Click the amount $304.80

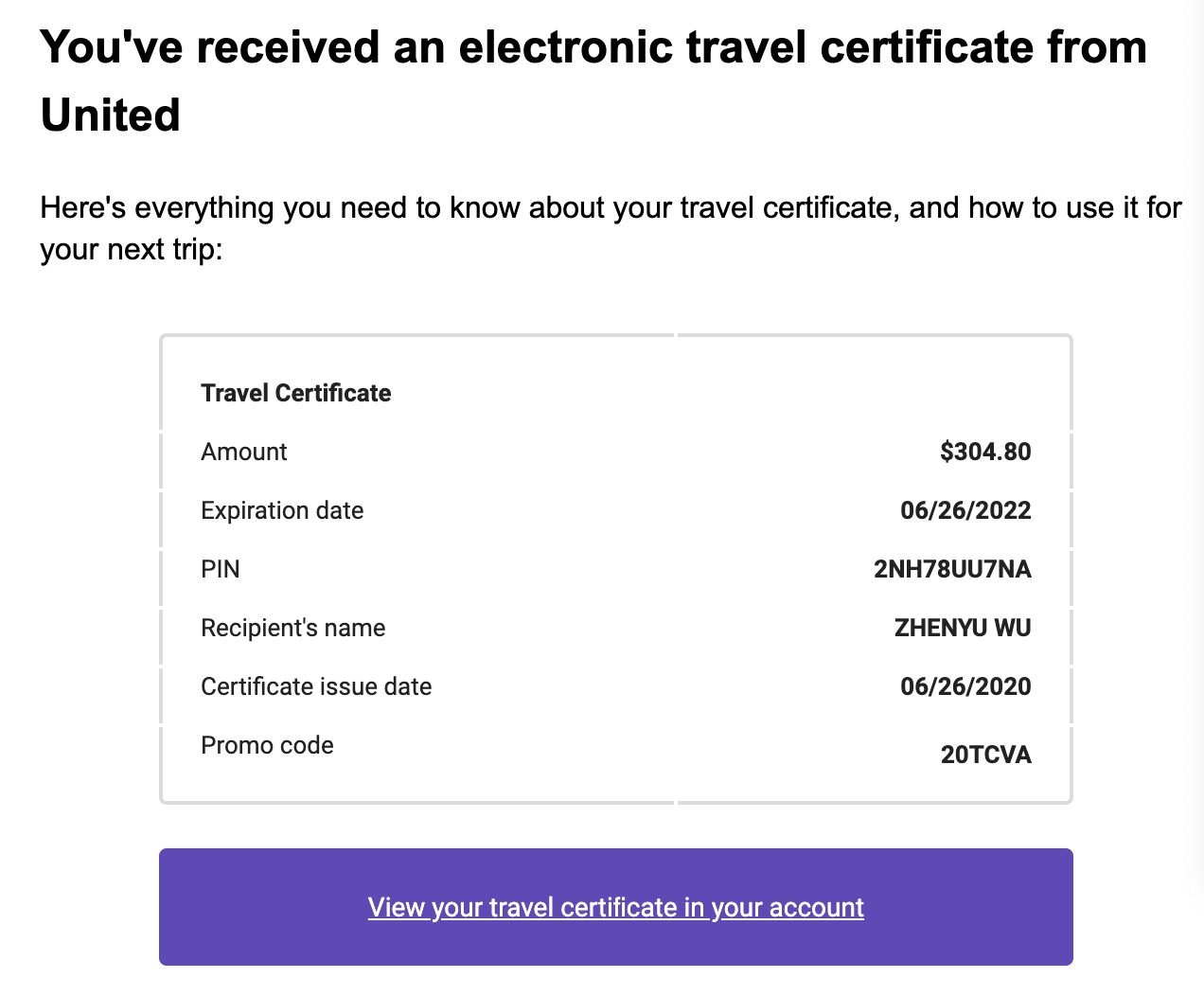[985, 452]
